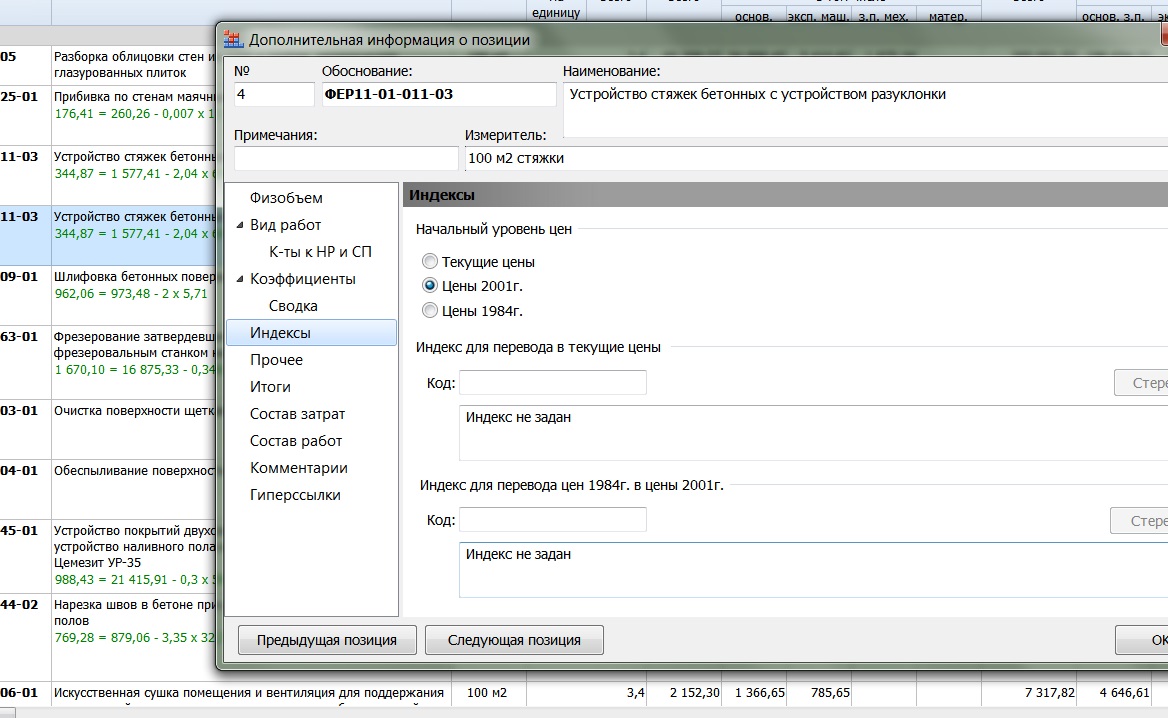This screenshot has height=718, width=1168.
Task: Select 'Сводка' in the side tree
Action: 293,306
